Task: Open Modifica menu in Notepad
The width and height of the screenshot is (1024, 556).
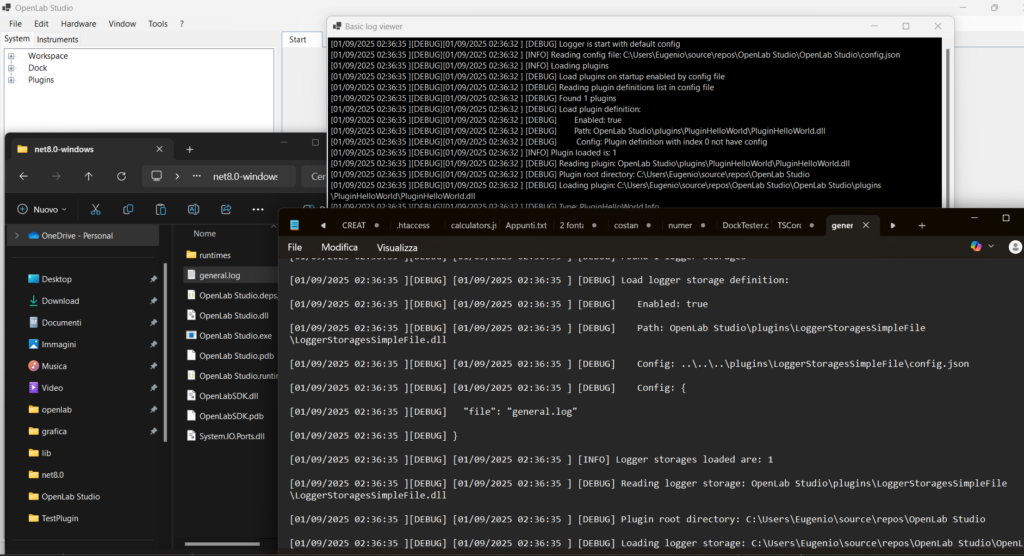Action: (x=339, y=248)
